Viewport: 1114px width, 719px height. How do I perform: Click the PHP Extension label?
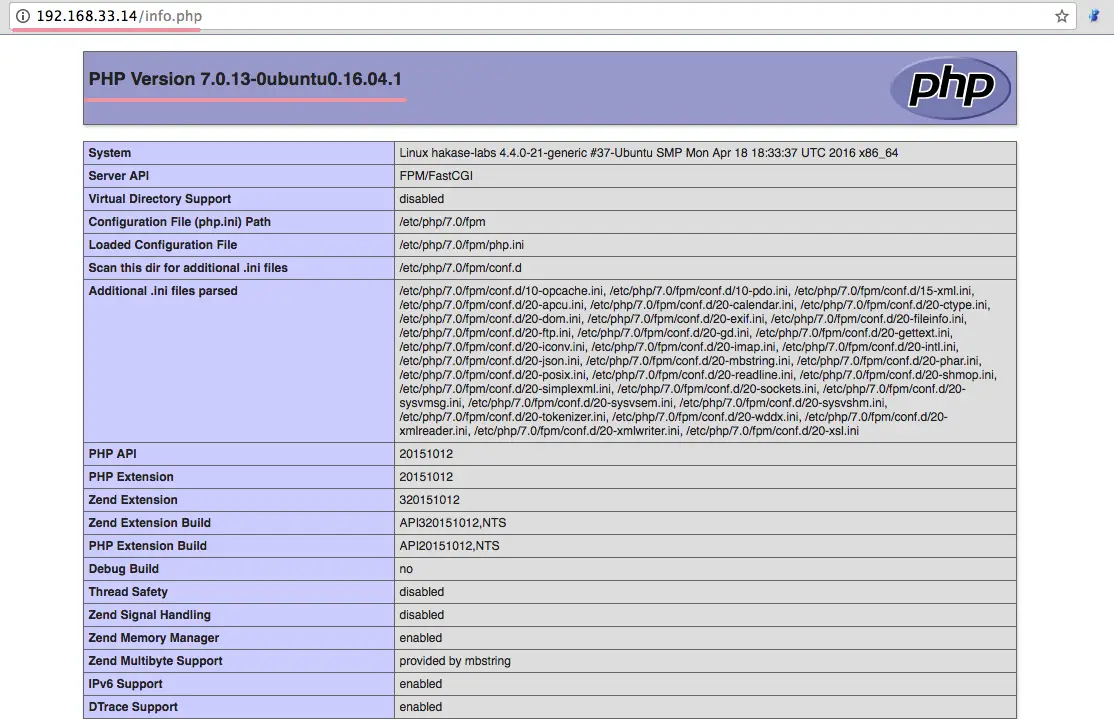click(131, 477)
